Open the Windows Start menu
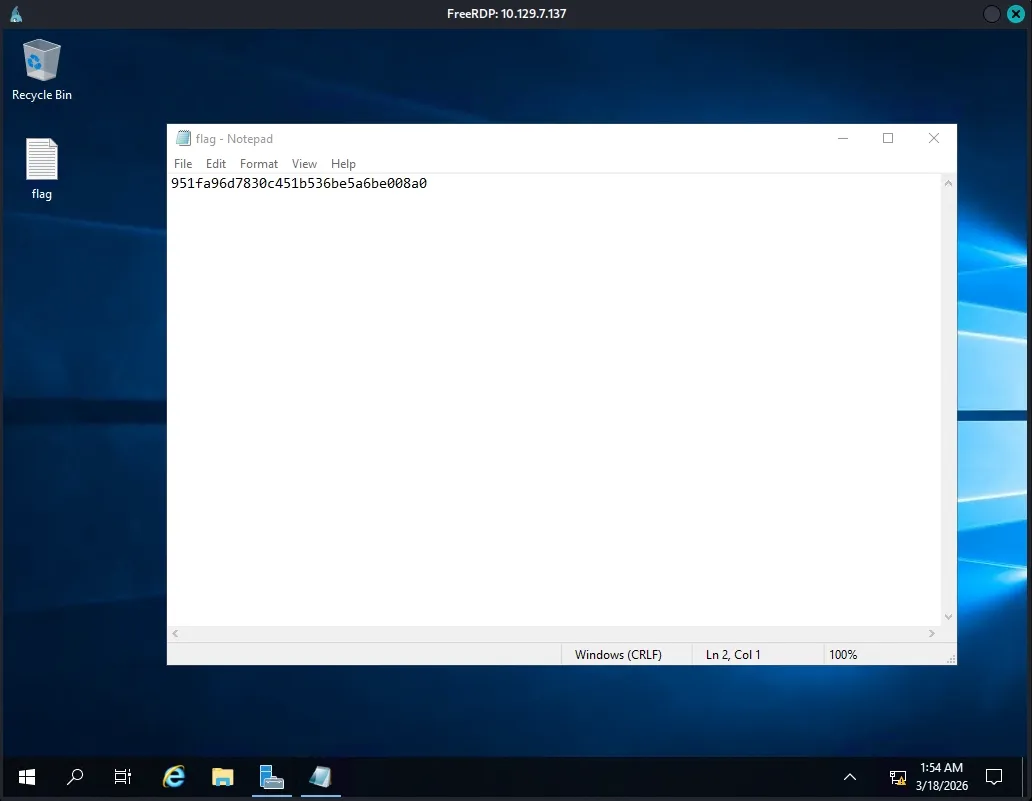This screenshot has height=801, width=1032. click(x=27, y=777)
